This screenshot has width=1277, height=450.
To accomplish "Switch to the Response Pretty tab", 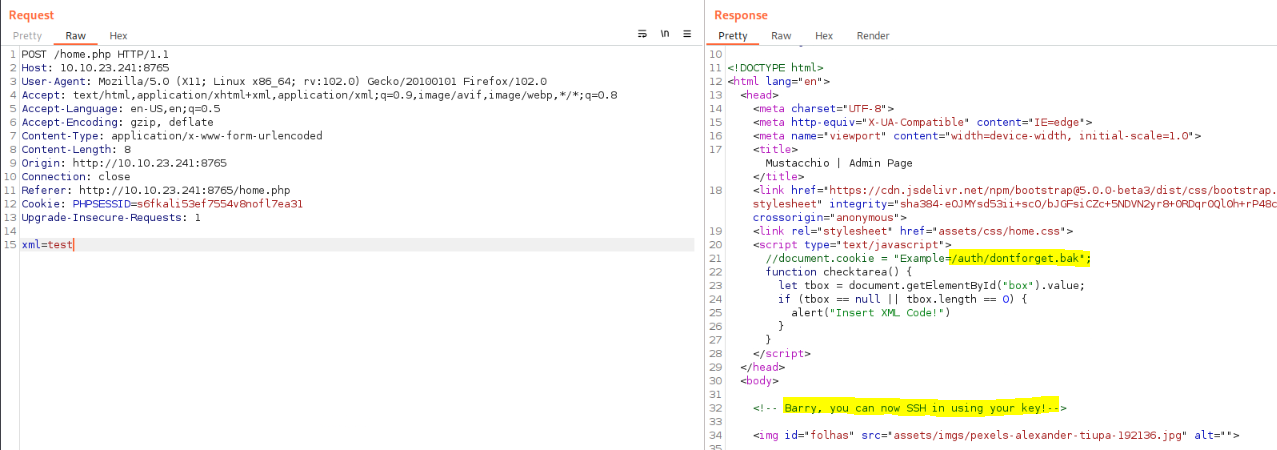I will [732, 36].
